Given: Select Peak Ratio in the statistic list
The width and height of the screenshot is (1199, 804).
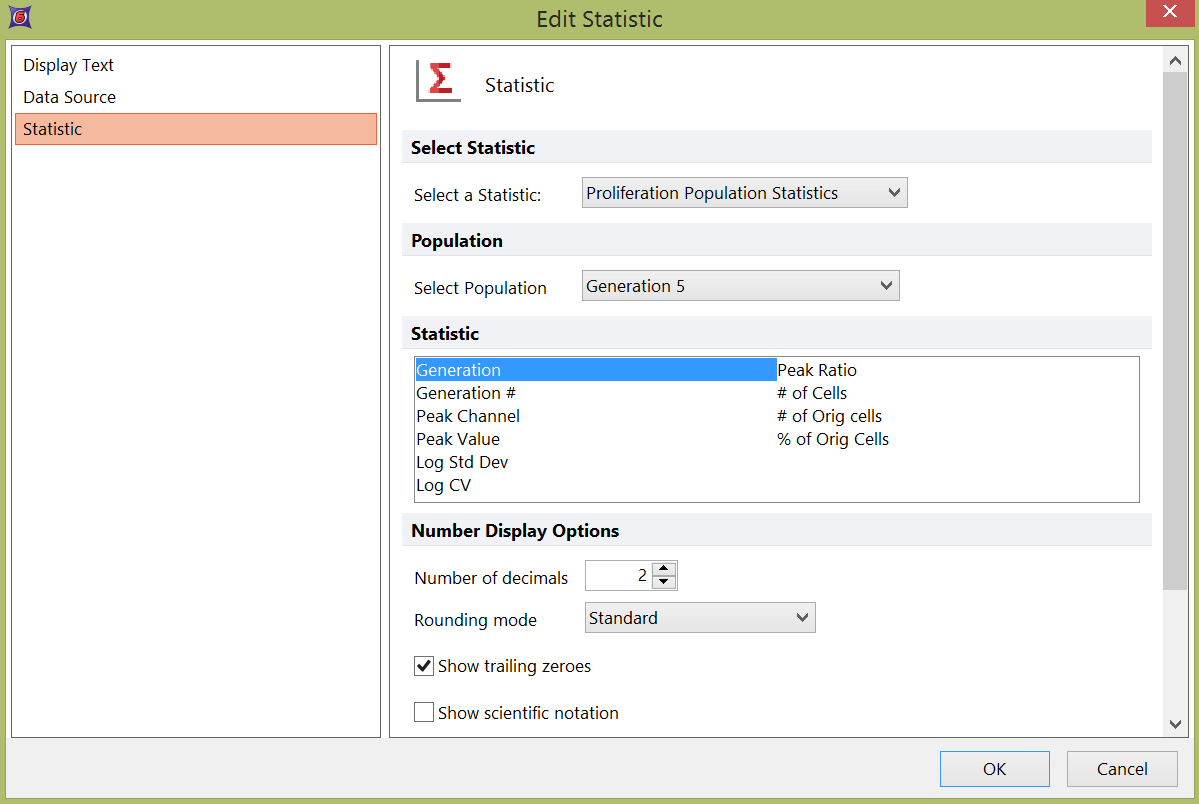Looking at the screenshot, I should pos(817,370).
